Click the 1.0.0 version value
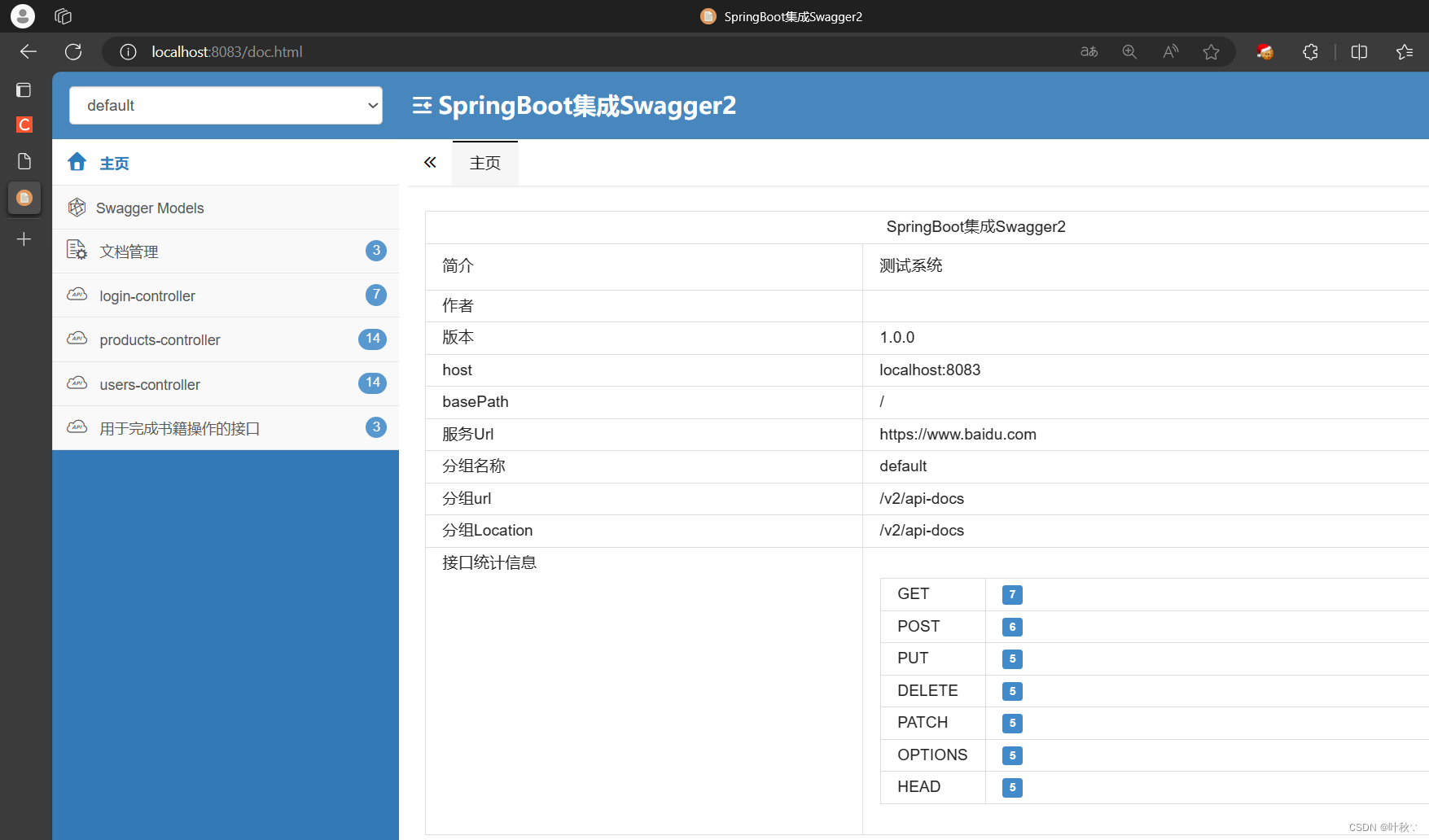This screenshot has height=840, width=1429. (x=897, y=337)
